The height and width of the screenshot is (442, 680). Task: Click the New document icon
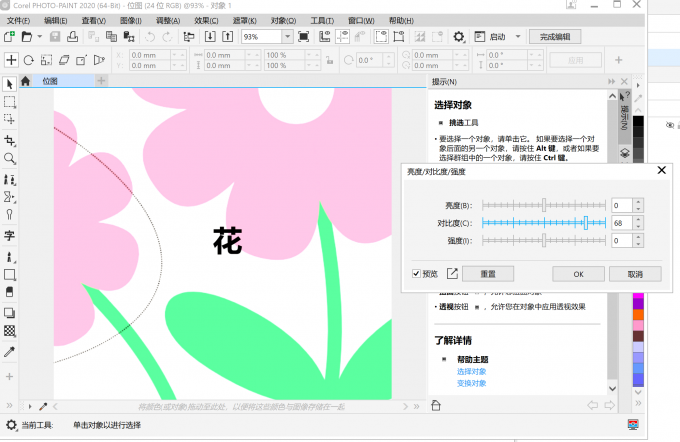[9, 37]
